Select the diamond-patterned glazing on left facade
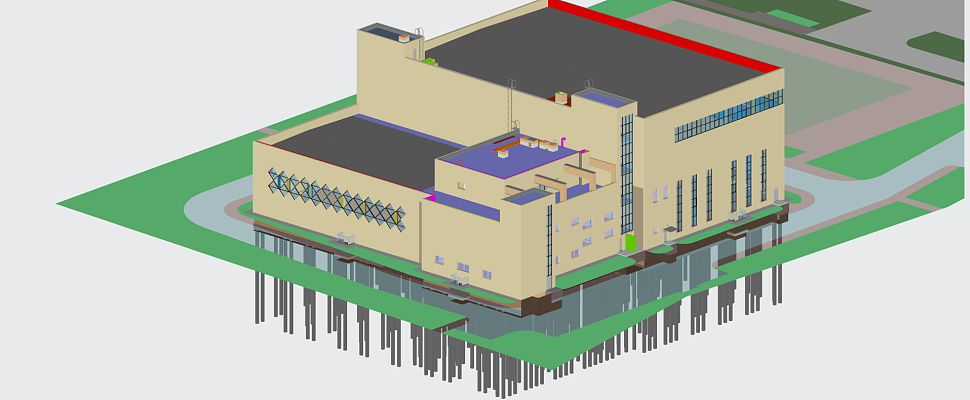Screen dimensions: 970x400 point(337,199)
